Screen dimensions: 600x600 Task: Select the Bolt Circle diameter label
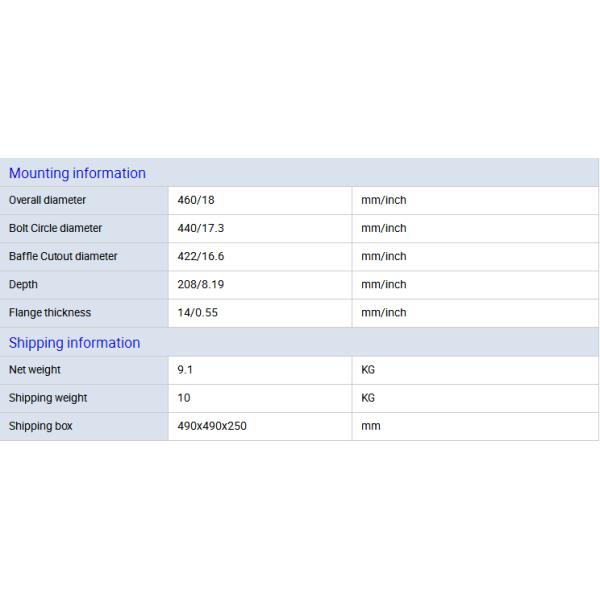55,228
